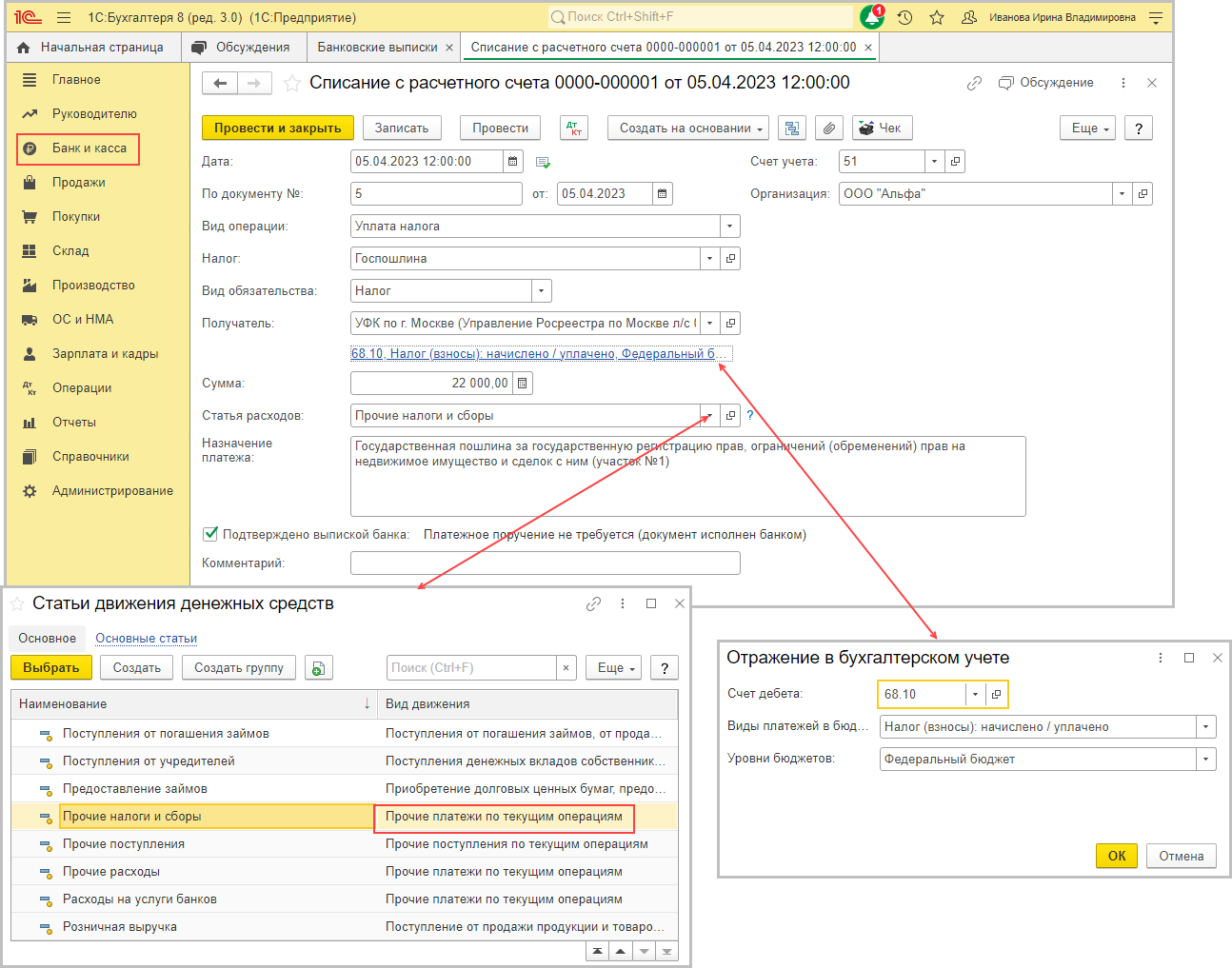Viewport: 1232px width, 968px height.
Task: Open notifications bell icon
Action: [x=872, y=17]
